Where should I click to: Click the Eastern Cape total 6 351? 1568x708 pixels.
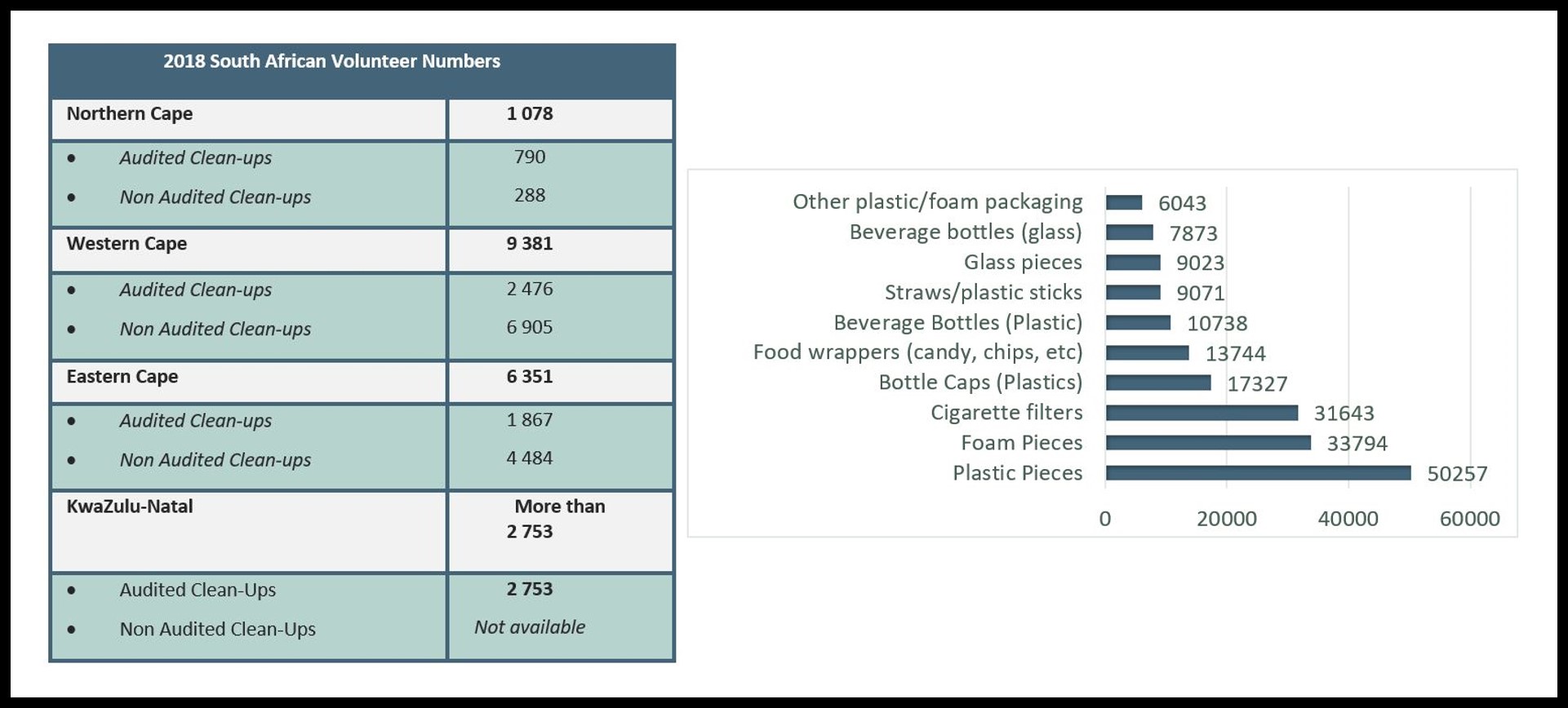tap(530, 377)
